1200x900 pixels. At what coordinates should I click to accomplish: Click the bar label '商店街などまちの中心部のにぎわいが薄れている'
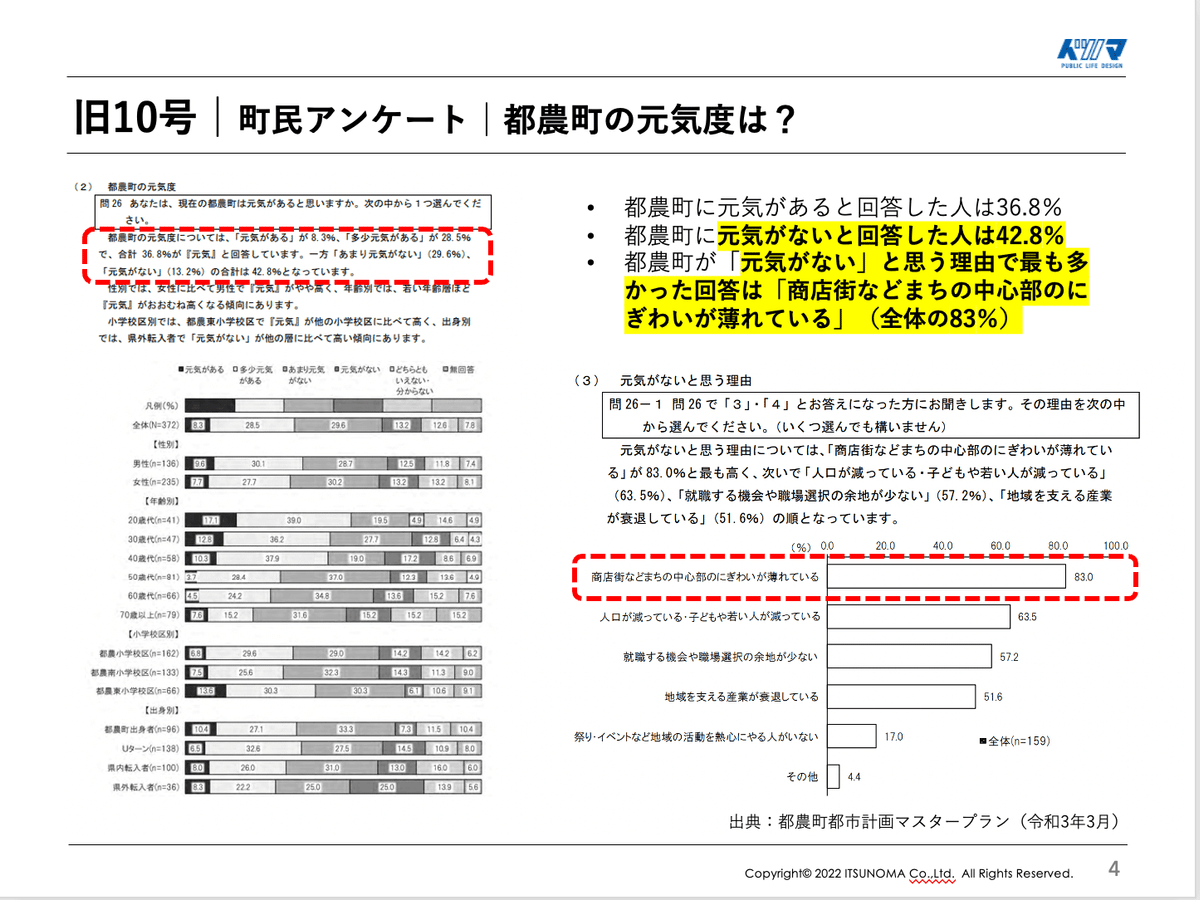tap(704, 577)
